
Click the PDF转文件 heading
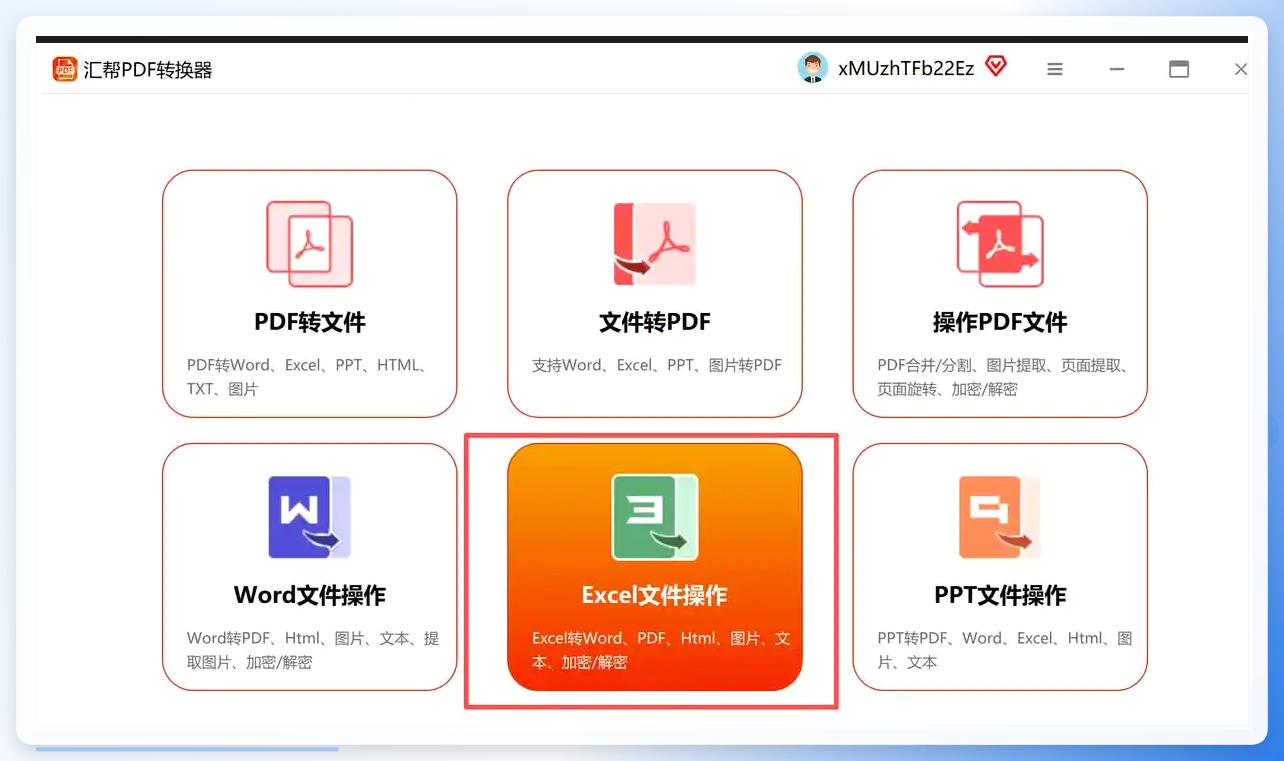point(310,322)
